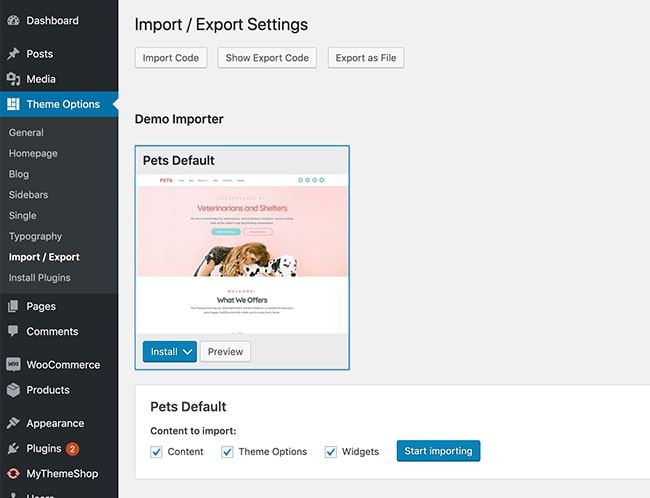This screenshot has height=498, width=650.
Task: Uncheck the Content checkbox
Action: (156, 452)
